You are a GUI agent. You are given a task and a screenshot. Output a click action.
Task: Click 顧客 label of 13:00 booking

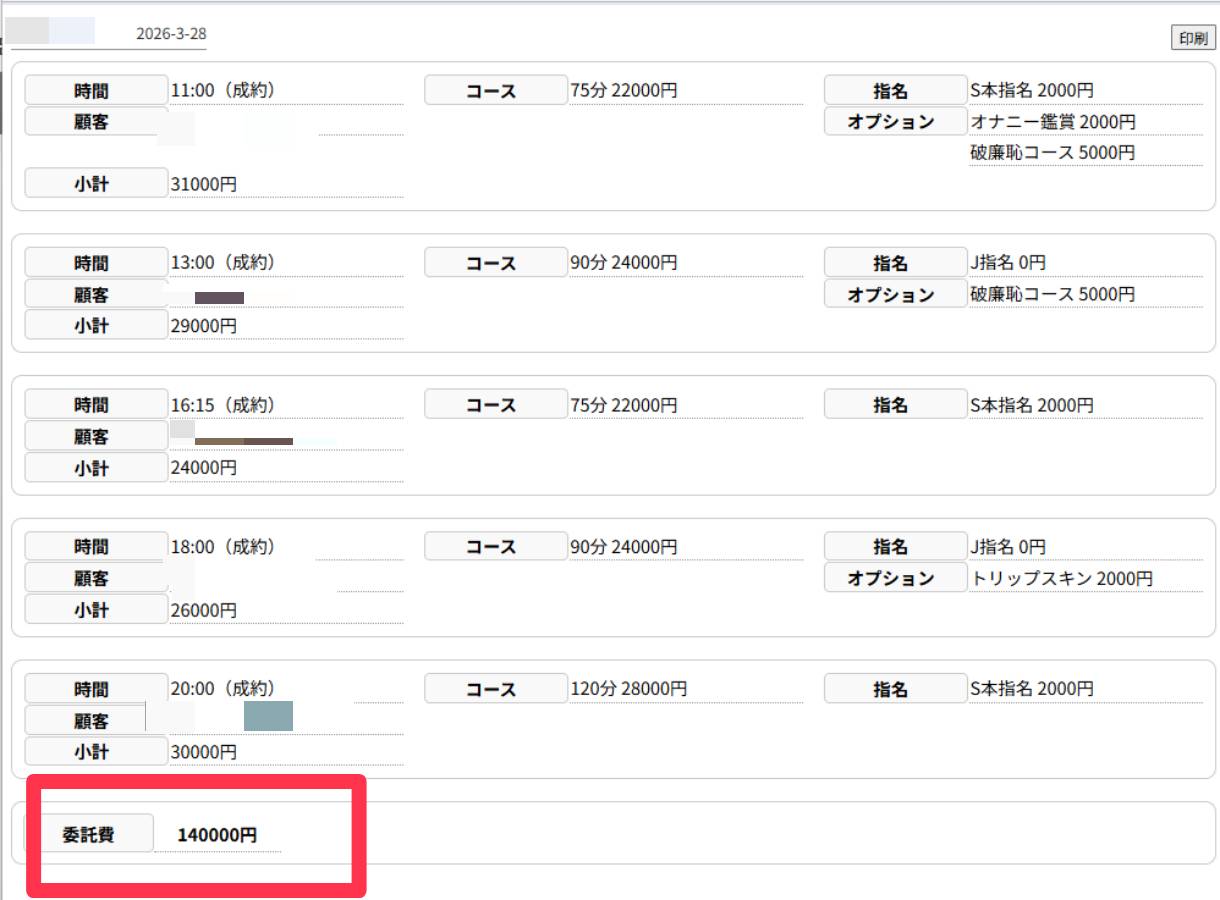coord(96,295)
